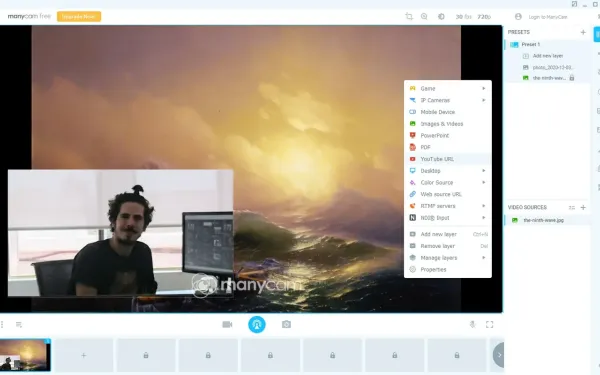This screenshot has height=375, width=600.
Task: Click the first locked preset slot
Action: pyautogui.click(x=146, y=355)
